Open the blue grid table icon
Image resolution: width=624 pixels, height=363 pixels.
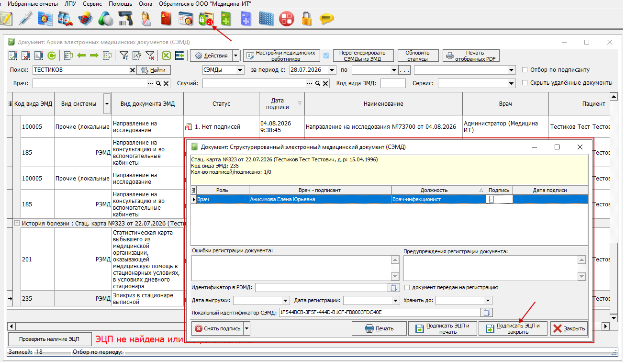(x=266, y=19)
